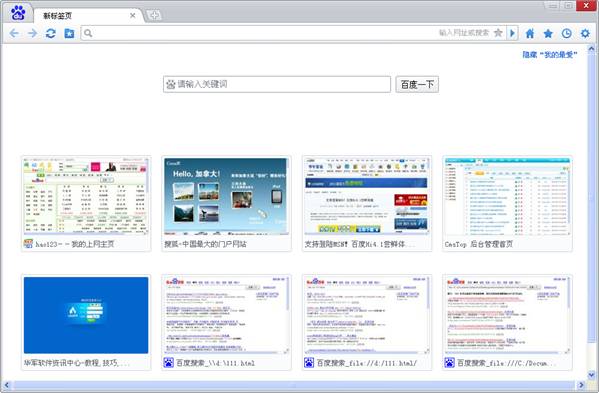Click vertical scrollbar down arrow
The width and height of the screenshot is (599, 393).
(591, 375)
